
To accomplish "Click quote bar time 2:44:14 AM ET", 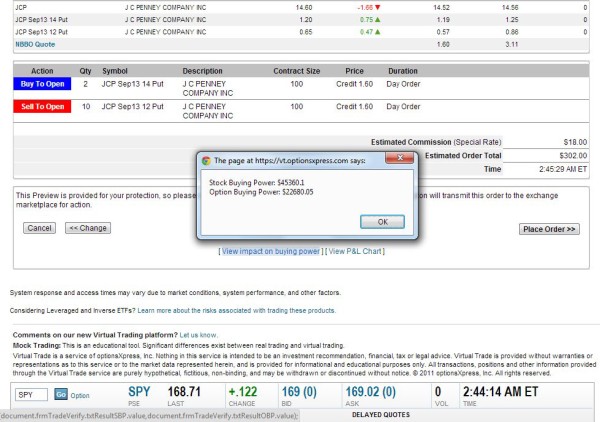I will pos(501,392).
